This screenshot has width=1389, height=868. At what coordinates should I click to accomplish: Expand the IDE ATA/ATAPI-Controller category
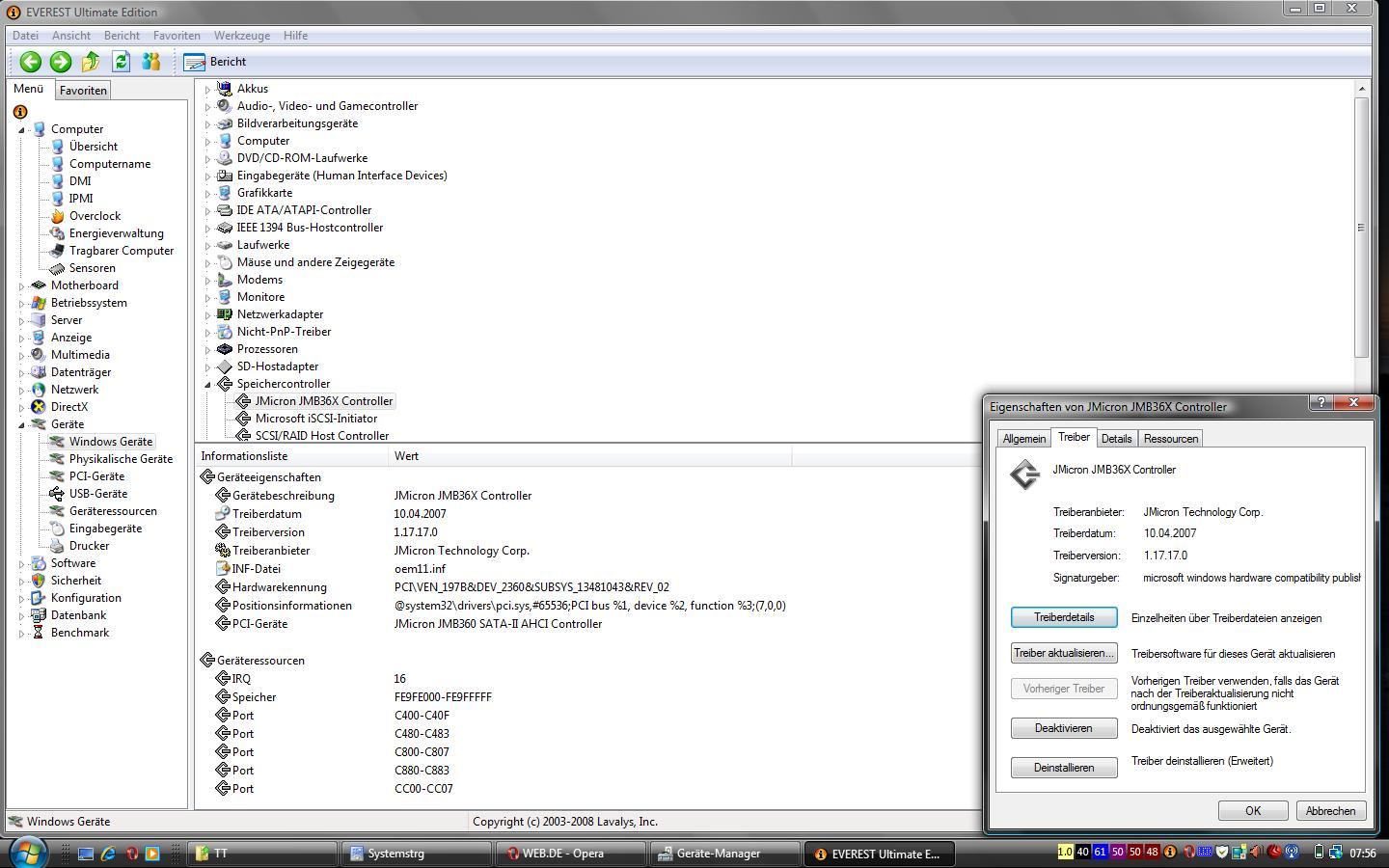207,210
